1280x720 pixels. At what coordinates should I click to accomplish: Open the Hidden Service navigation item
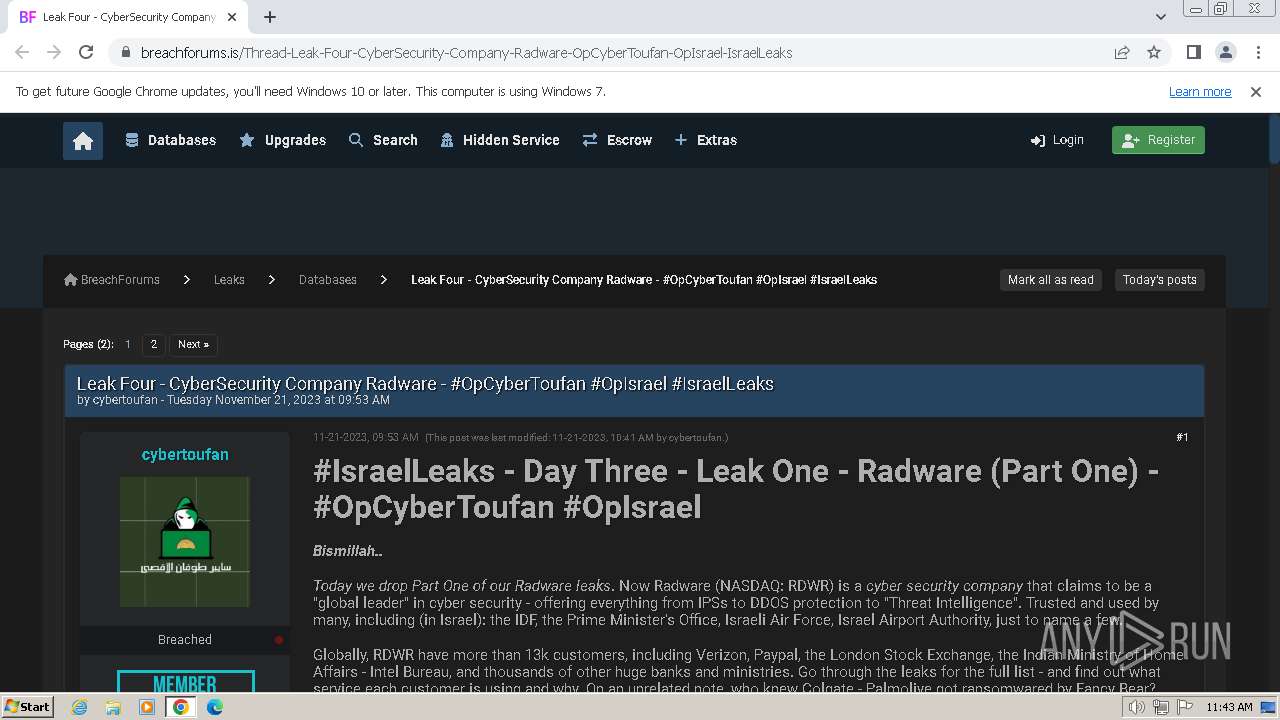499,141
